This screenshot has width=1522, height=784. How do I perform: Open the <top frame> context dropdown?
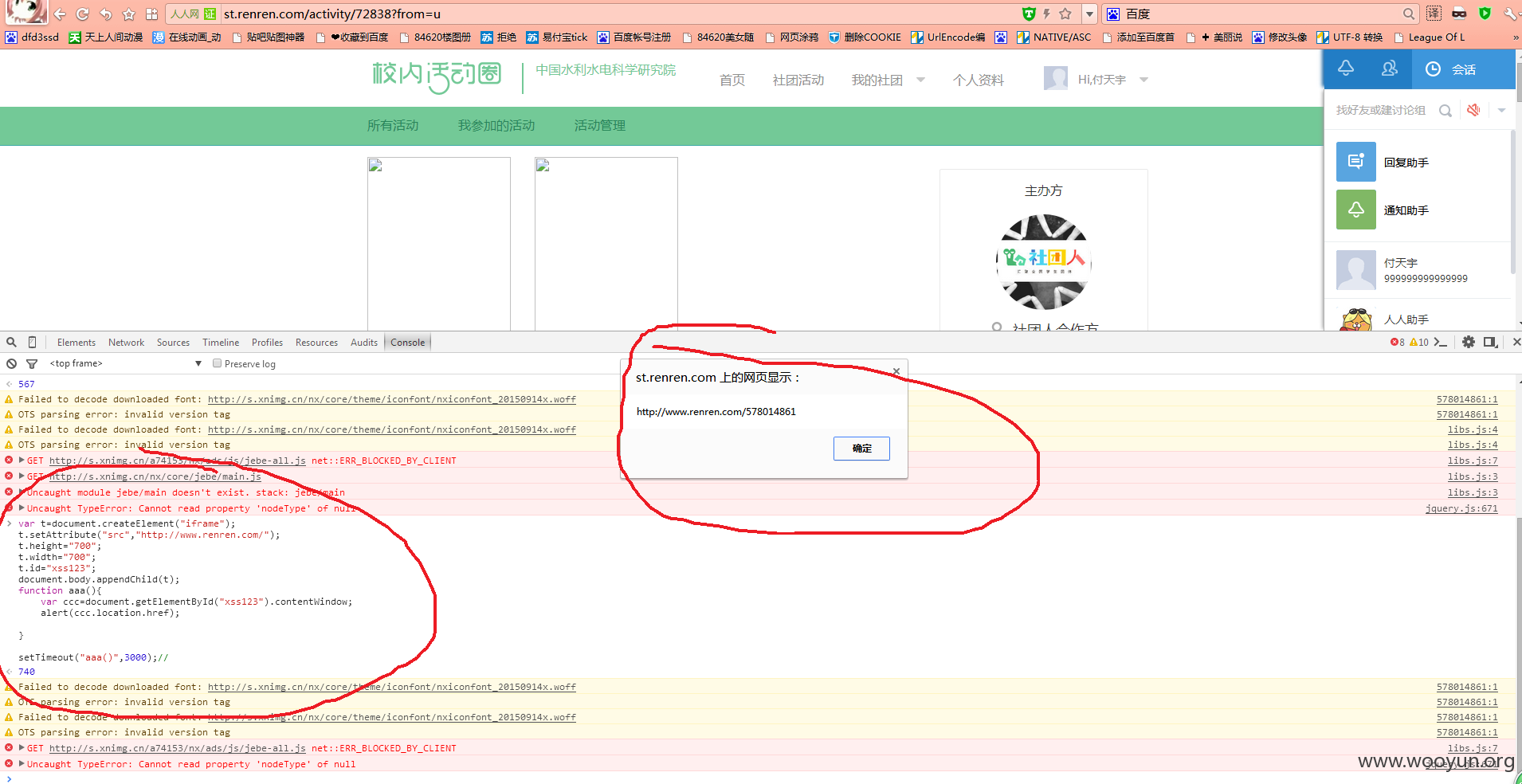click(125, 363)
